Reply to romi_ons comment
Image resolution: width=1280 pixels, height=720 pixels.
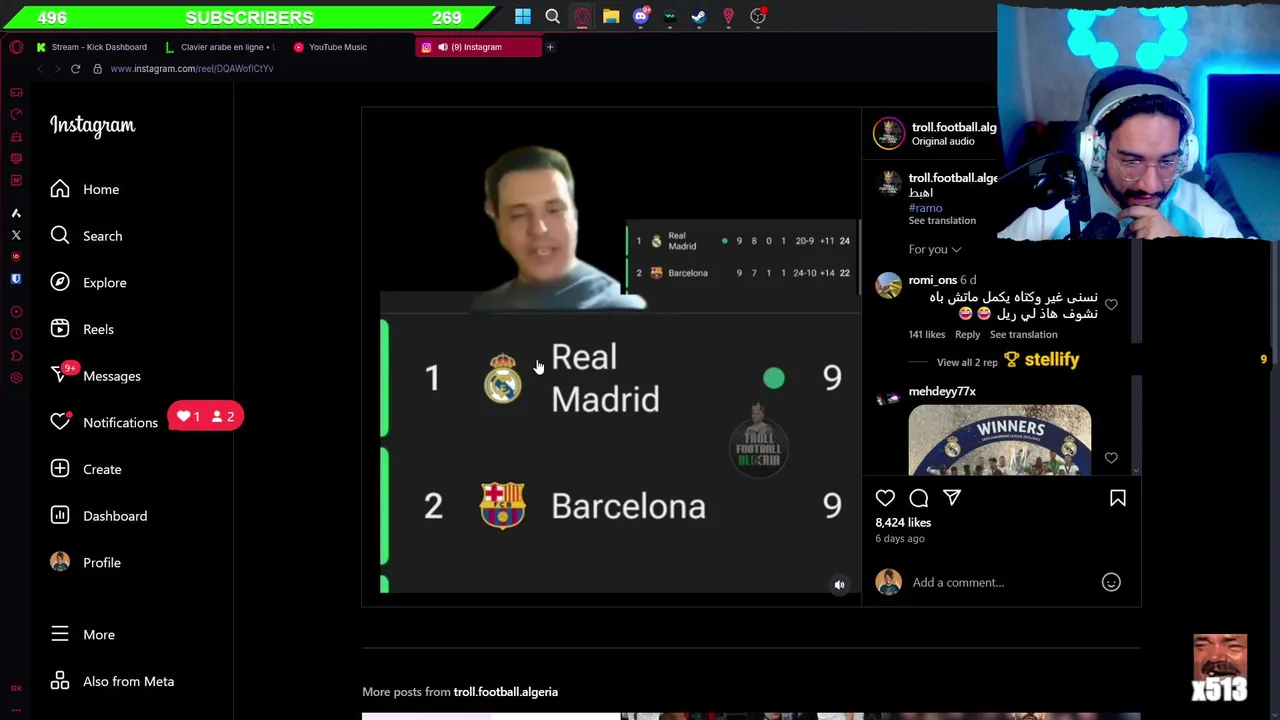967,334
